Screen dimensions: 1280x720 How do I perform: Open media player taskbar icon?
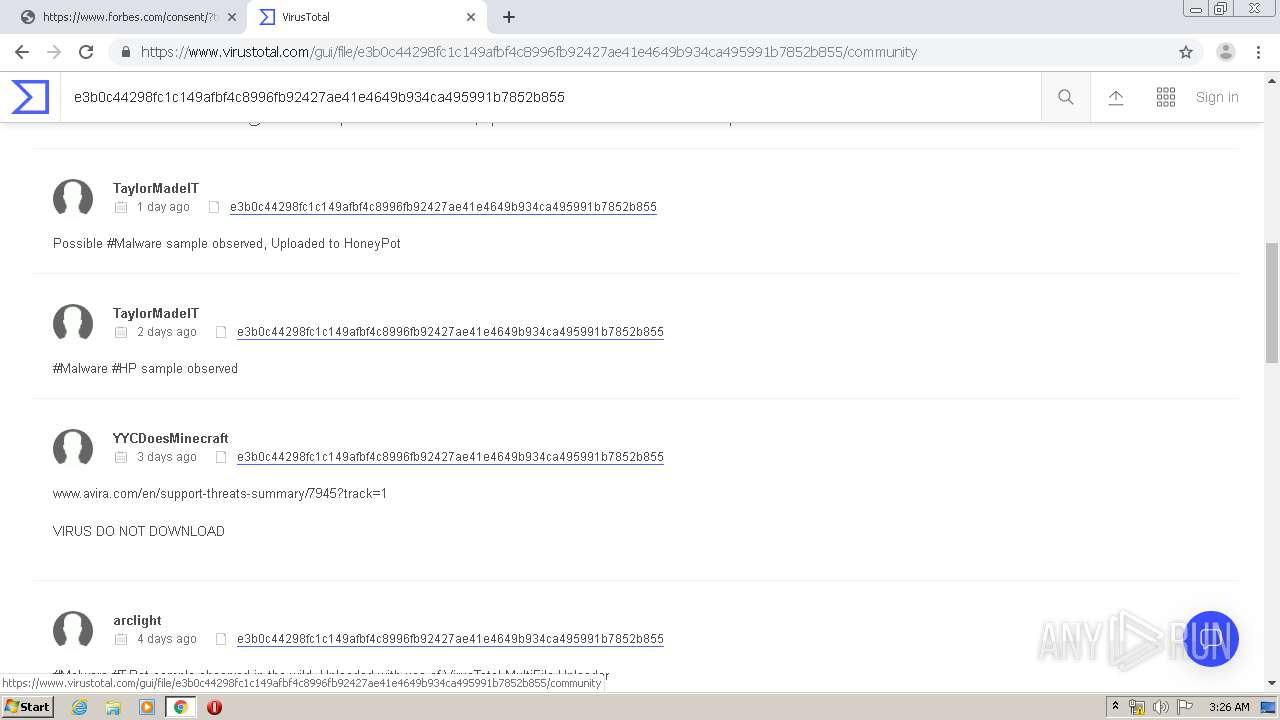click(147, 707)
